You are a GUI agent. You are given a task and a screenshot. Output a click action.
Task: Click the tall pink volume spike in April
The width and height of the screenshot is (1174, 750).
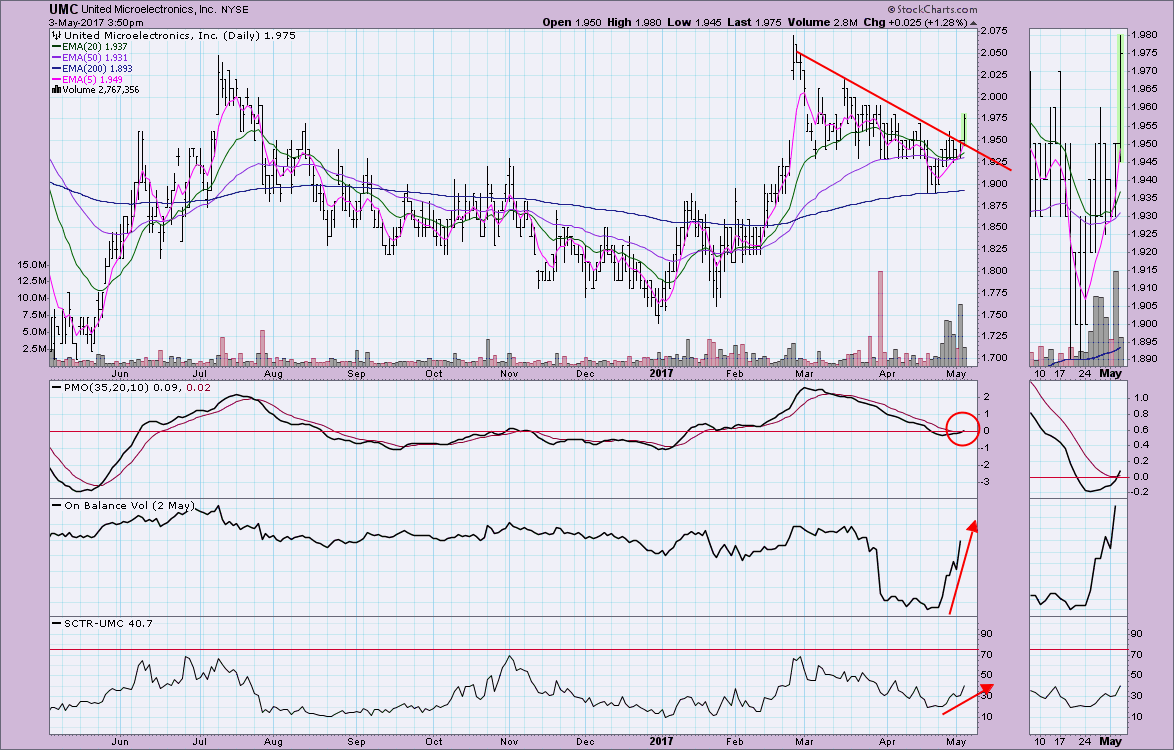880,310
